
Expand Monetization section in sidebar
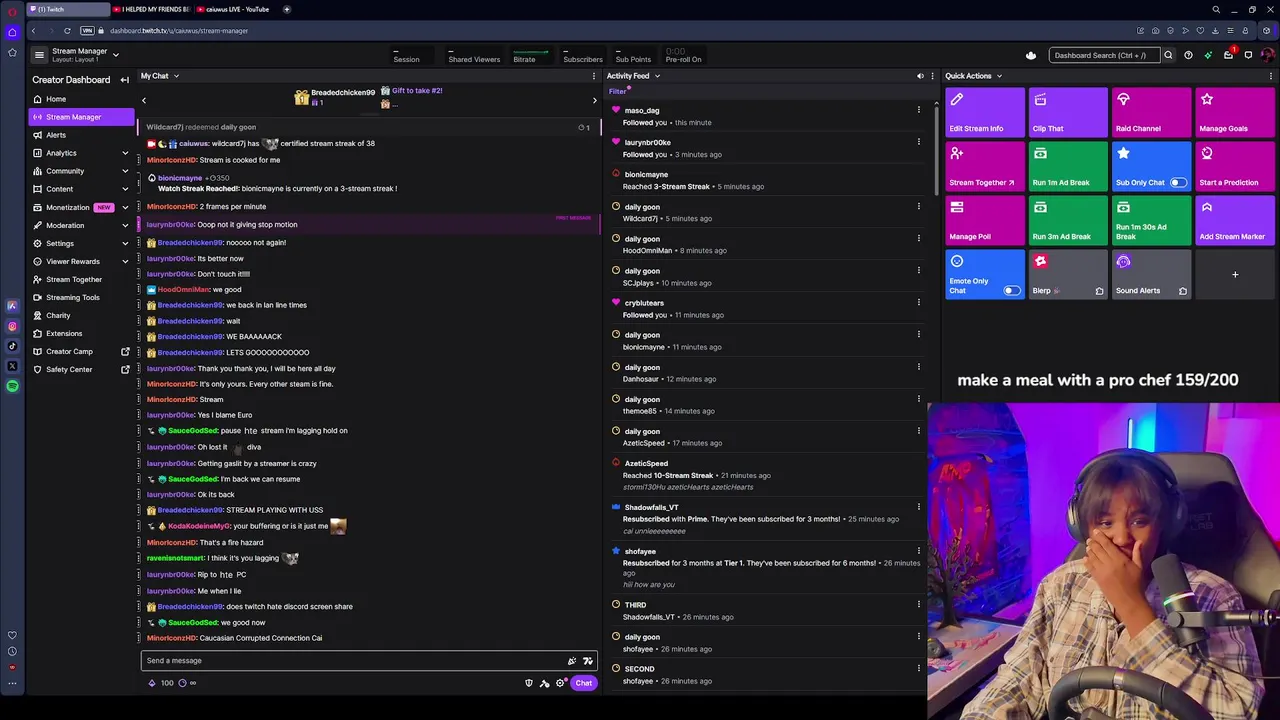125,207
